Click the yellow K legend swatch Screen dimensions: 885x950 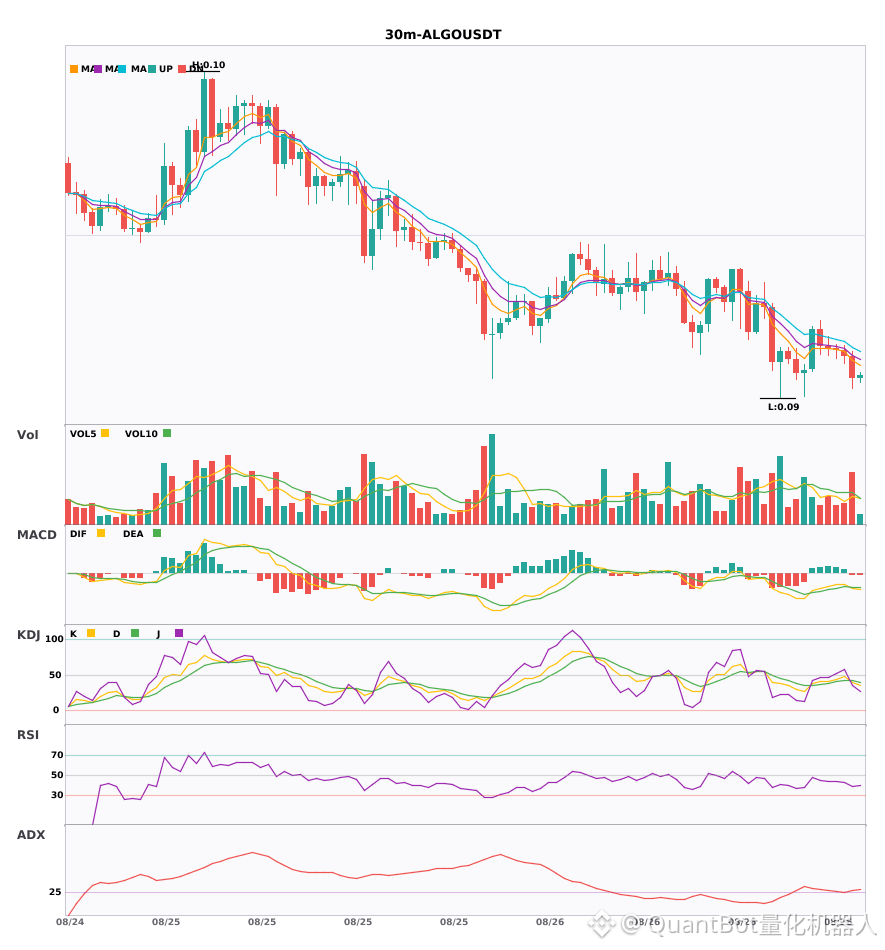pos(91,633)
